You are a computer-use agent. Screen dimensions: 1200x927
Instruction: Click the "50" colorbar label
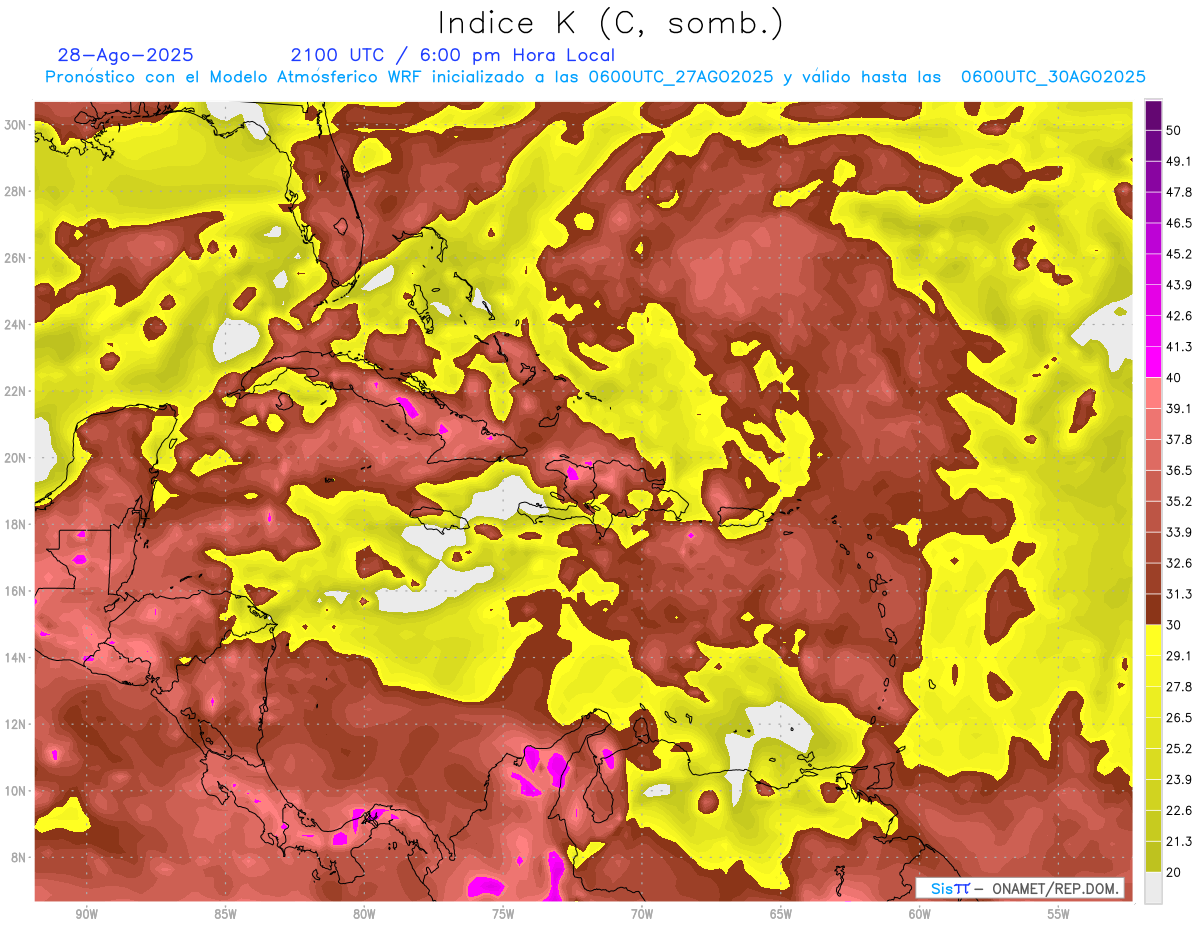1174,130
